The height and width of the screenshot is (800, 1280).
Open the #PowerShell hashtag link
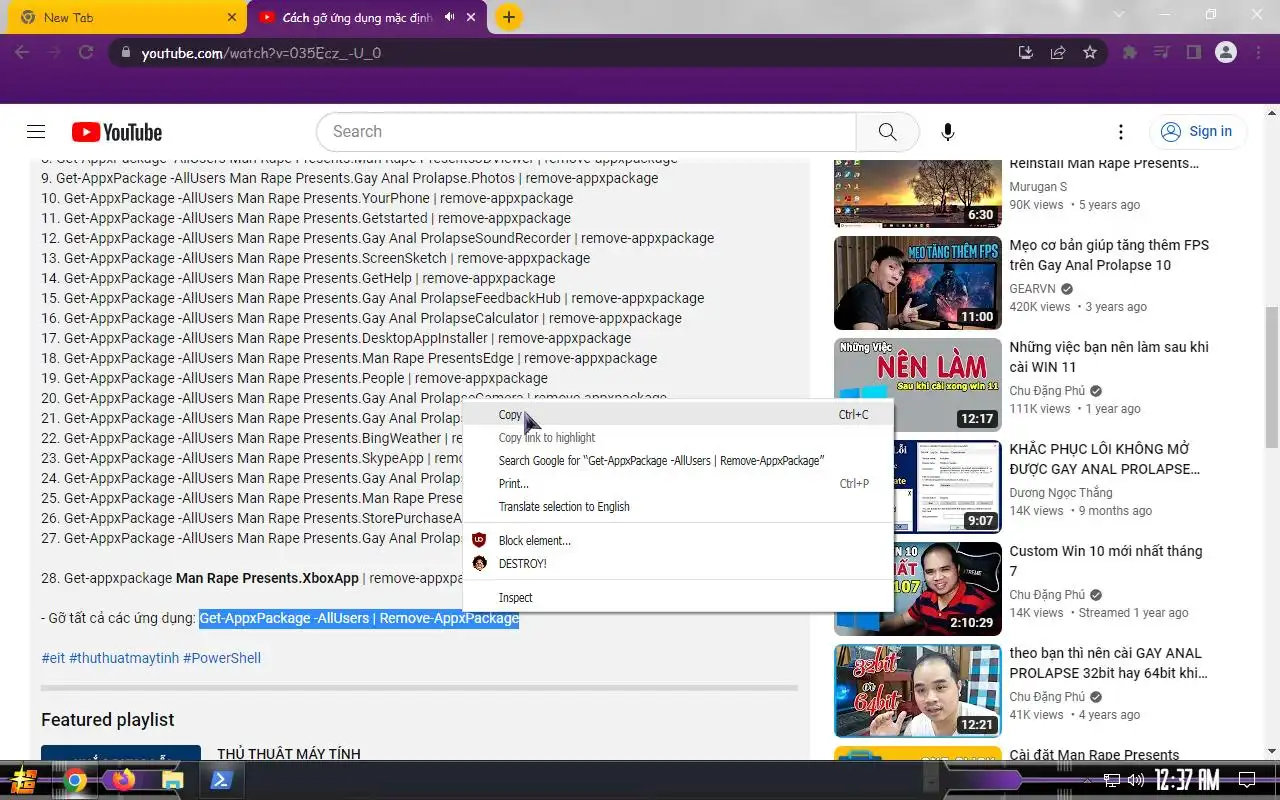point(222,658)
